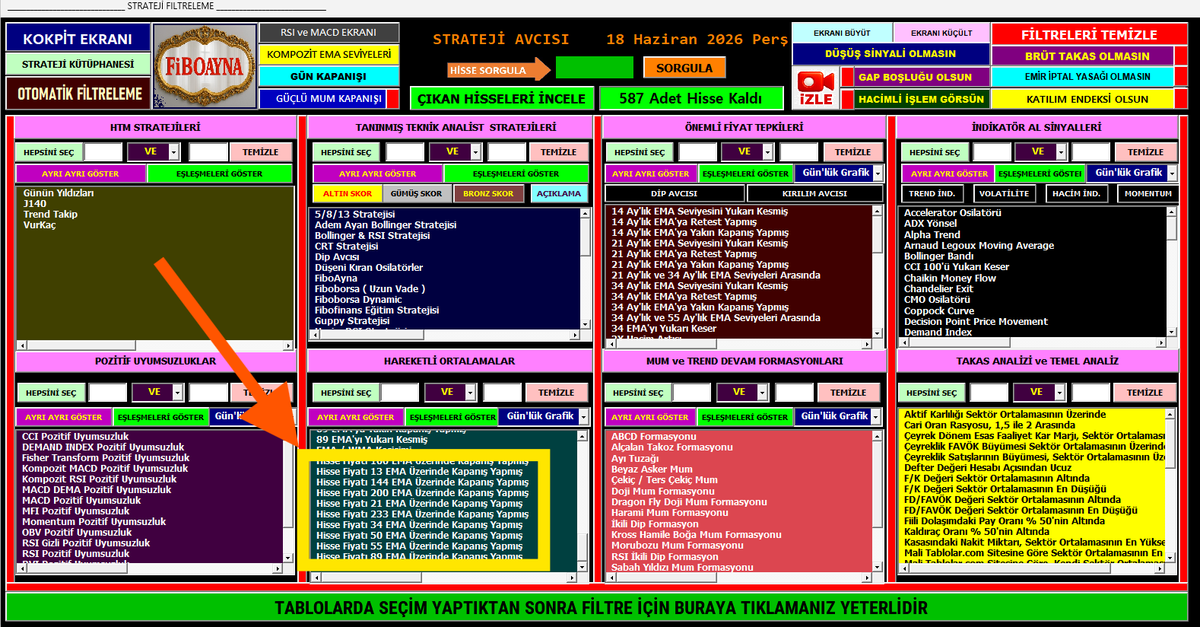Show HACİM İND. indicators
Screen dimensions: 1200x627
pyautogui.click(x=1076, y=194)
